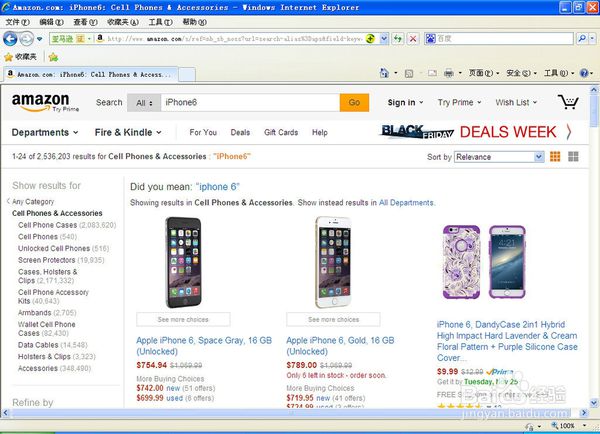
Task: Go back to Any Category
Action: pyautogui.click(x=33, y=201)
